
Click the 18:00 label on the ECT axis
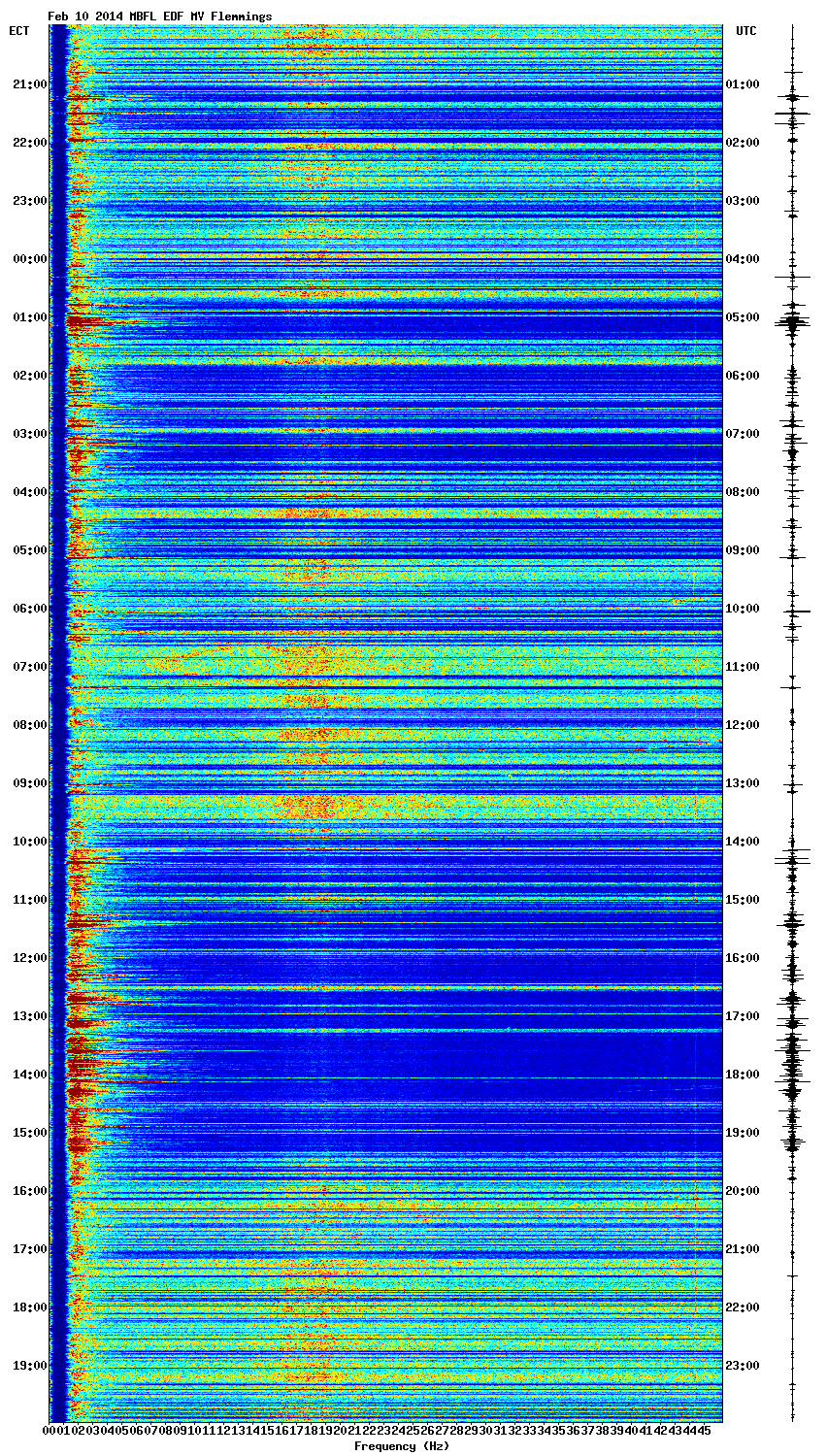point(29,1307)
